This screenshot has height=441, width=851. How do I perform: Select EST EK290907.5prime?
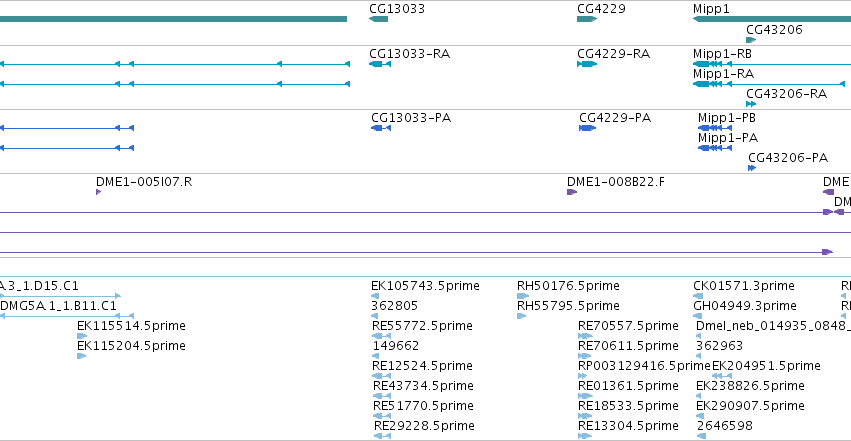750,406
